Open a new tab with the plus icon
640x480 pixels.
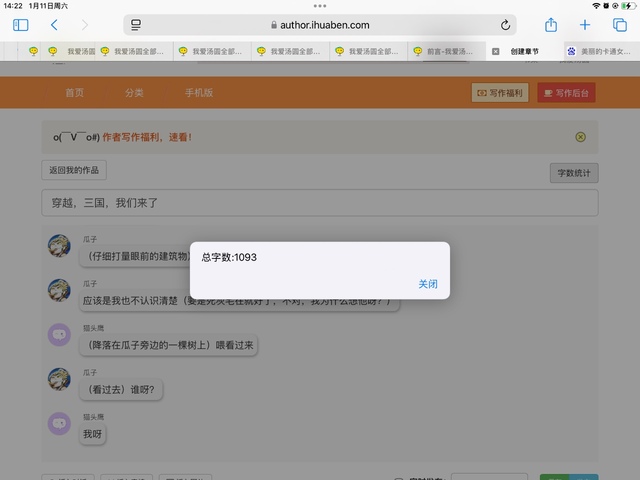[585, 25]
